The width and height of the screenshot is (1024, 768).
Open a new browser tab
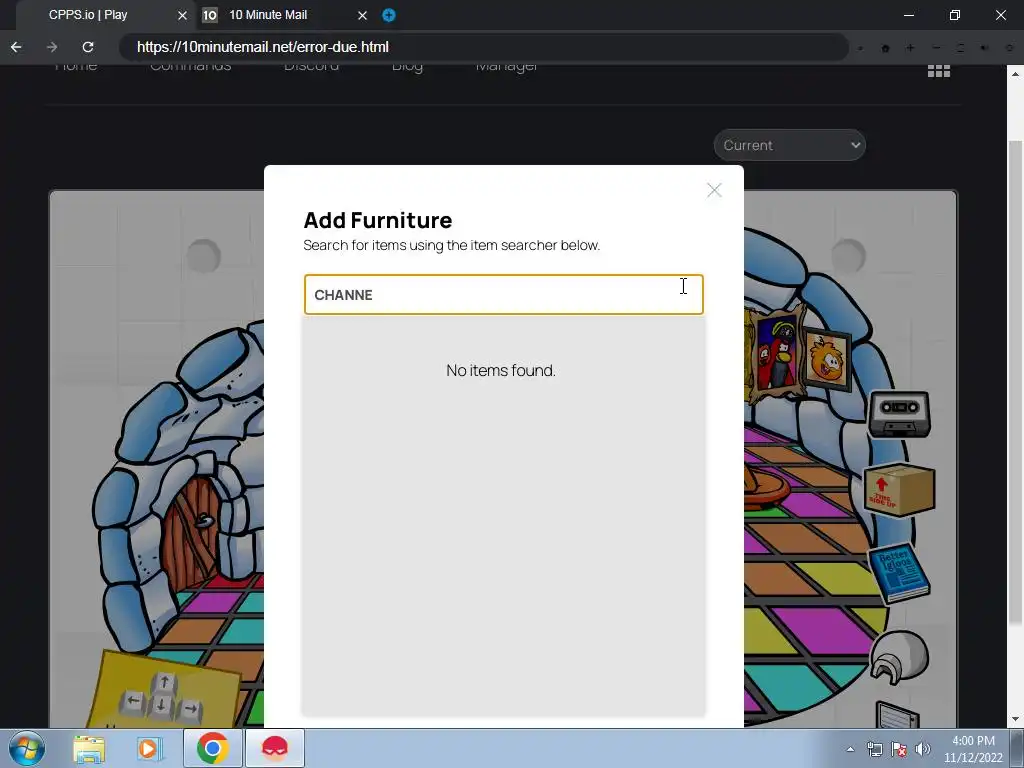tap(389, 15)
